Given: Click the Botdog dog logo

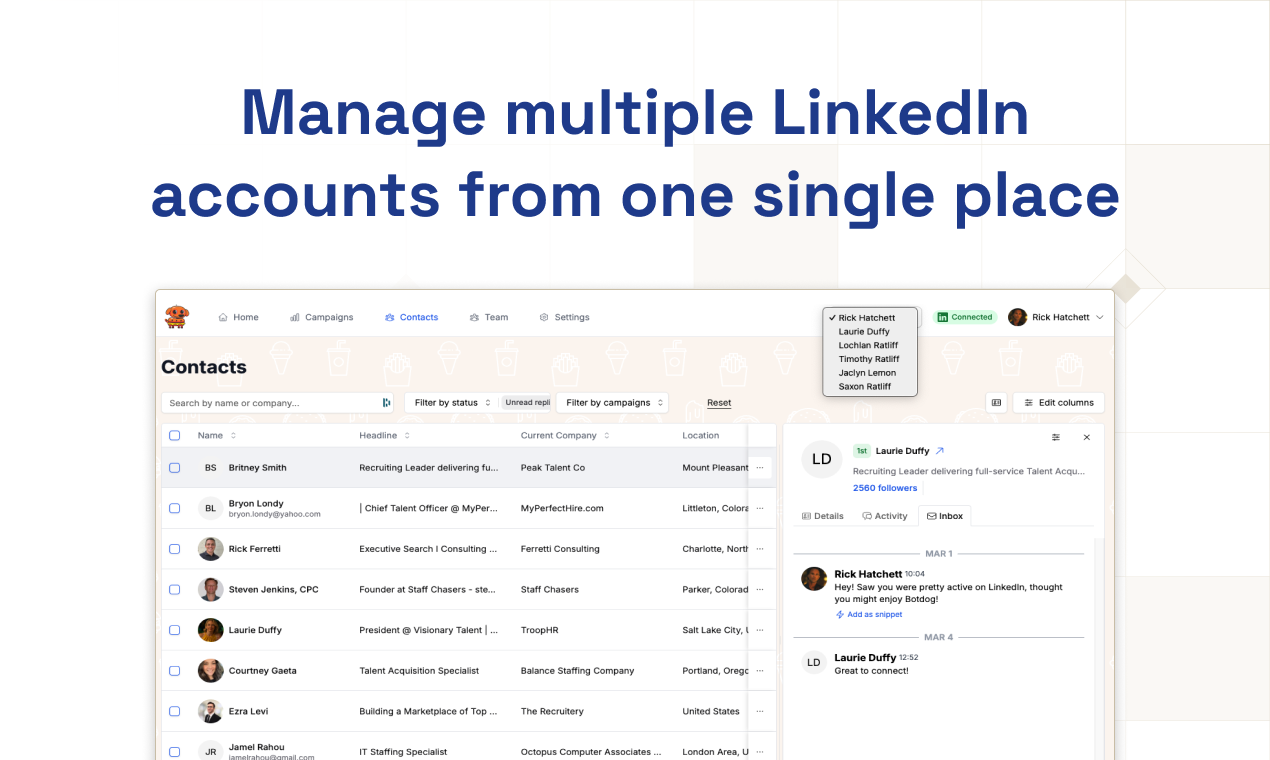Looking at the screenshot, I should coord(177,316).
